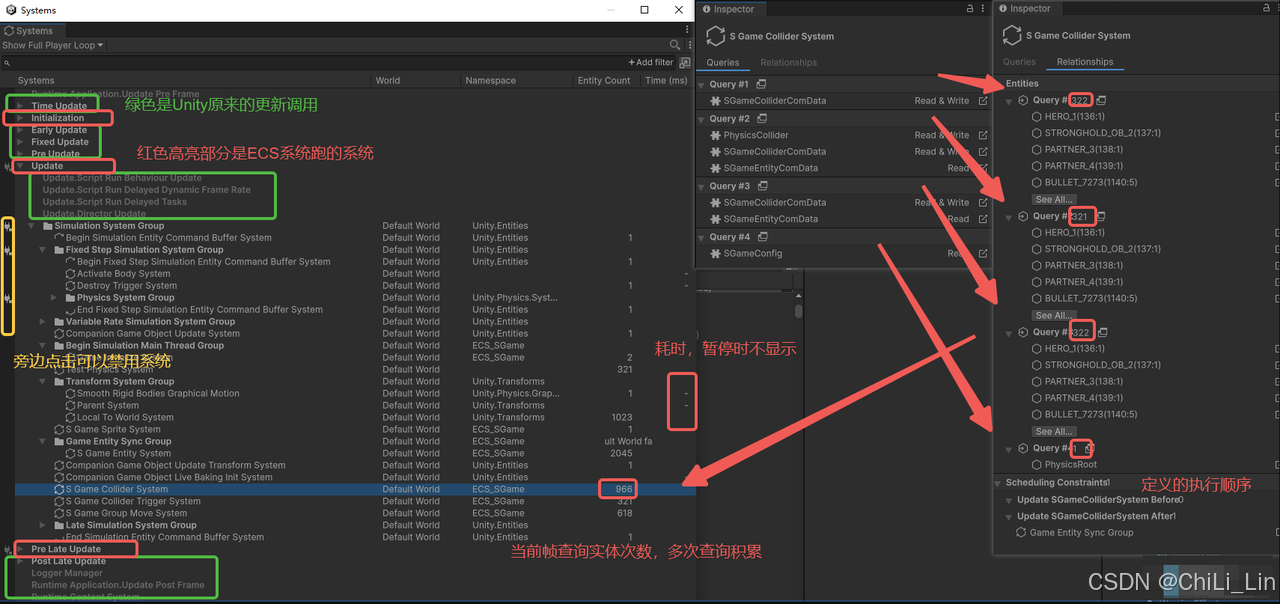Click the popout icon beside Query #3
The image size is (1280, 604).
click(762, 186)
